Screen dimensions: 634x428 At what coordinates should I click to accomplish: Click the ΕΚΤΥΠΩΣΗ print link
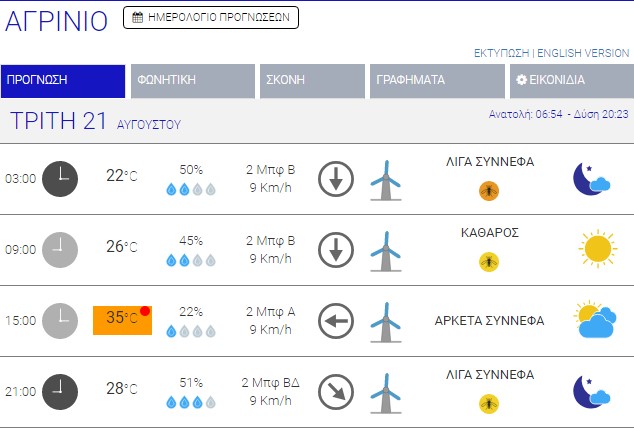click(x=501, y=53)
